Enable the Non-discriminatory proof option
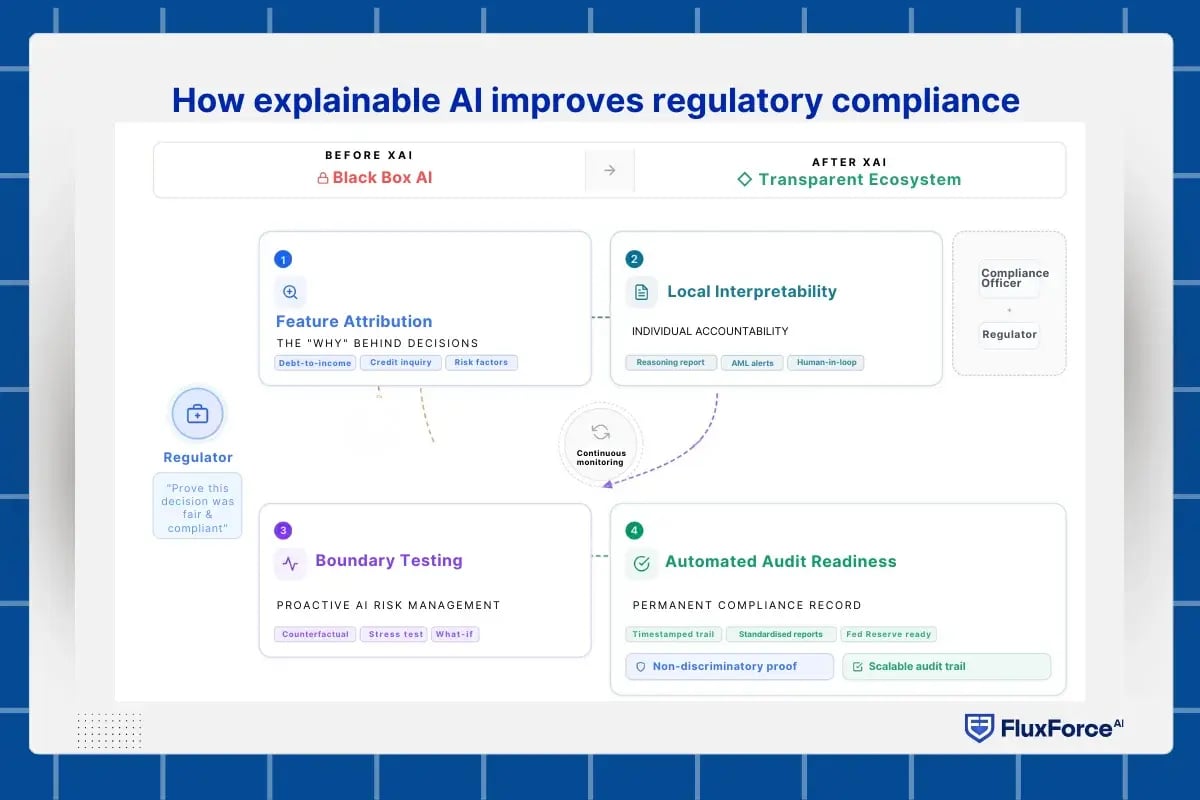This screenshot has height=800, width=1200. [728, 666]
